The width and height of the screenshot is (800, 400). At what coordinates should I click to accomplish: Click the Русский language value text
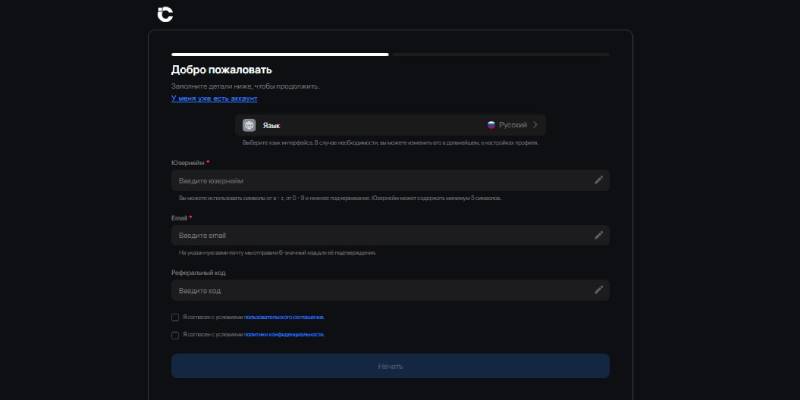[x=513, y=125]
